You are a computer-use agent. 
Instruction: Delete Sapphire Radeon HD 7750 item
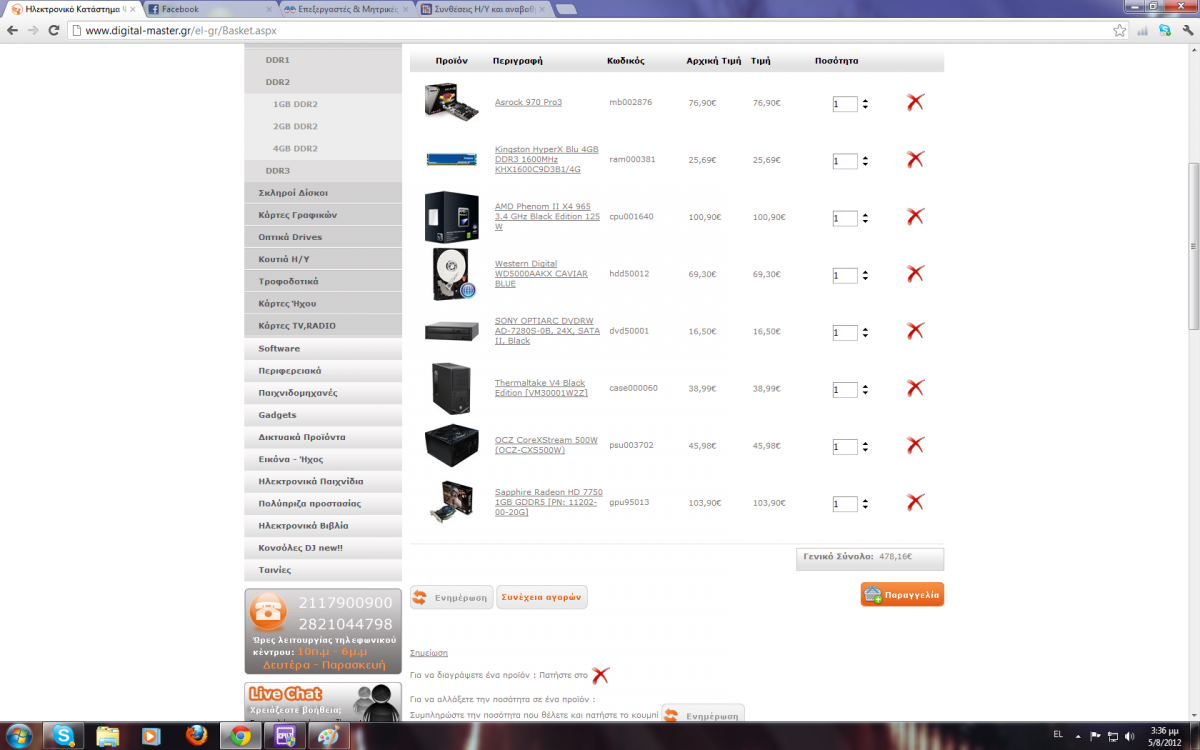(x=915, y=501)
